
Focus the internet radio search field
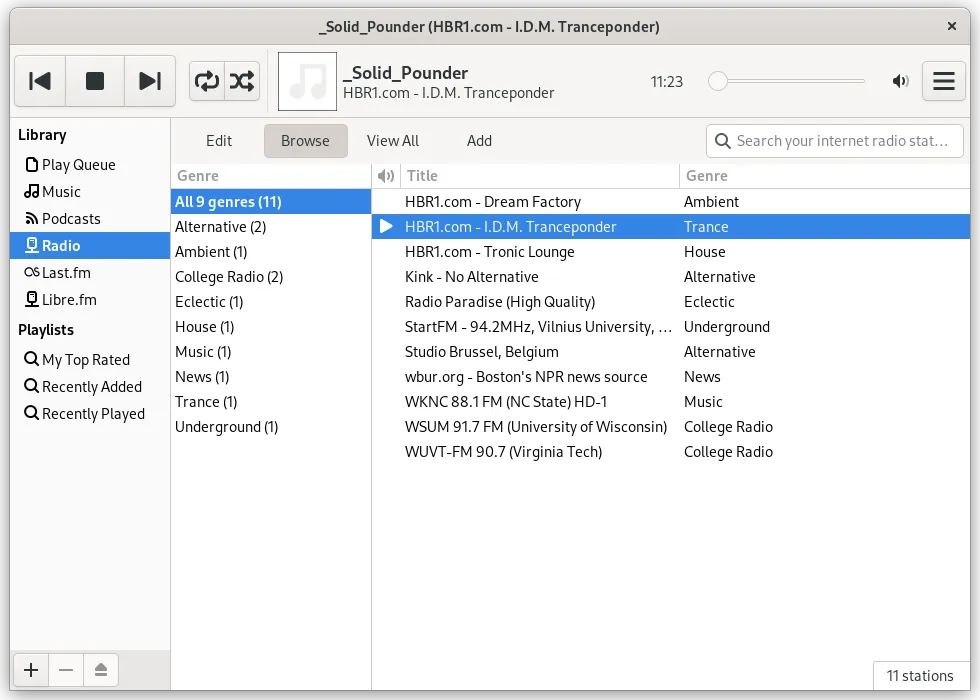[x=840, y=141]
